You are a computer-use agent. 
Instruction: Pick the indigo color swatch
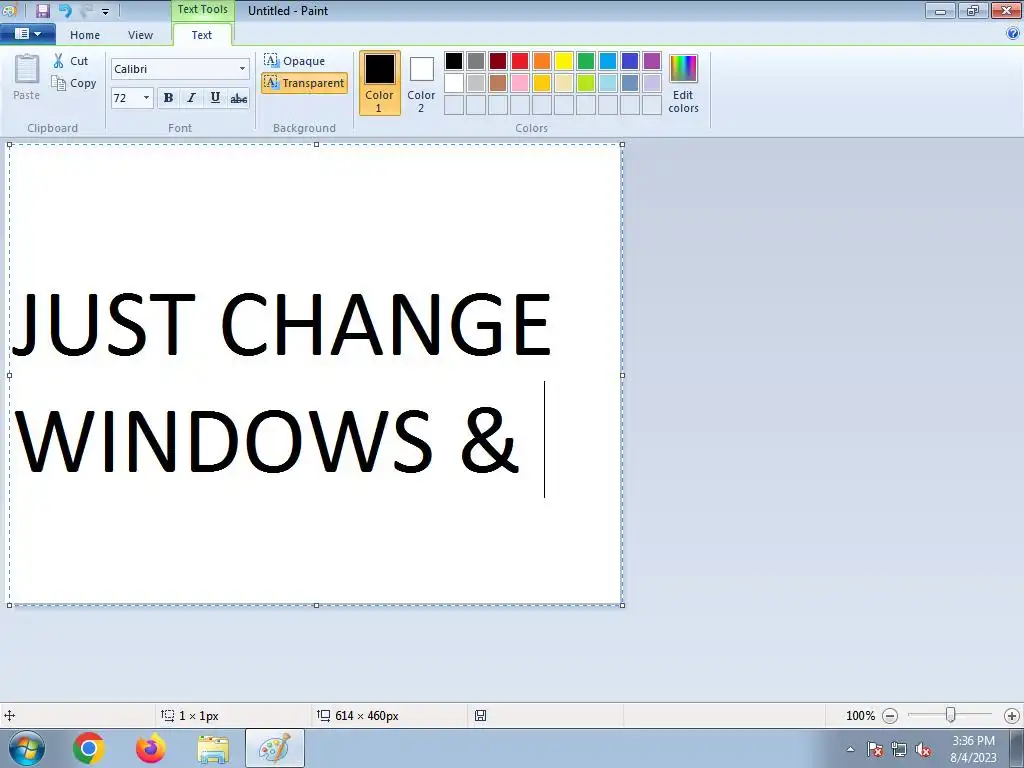[x=630, y=61]
